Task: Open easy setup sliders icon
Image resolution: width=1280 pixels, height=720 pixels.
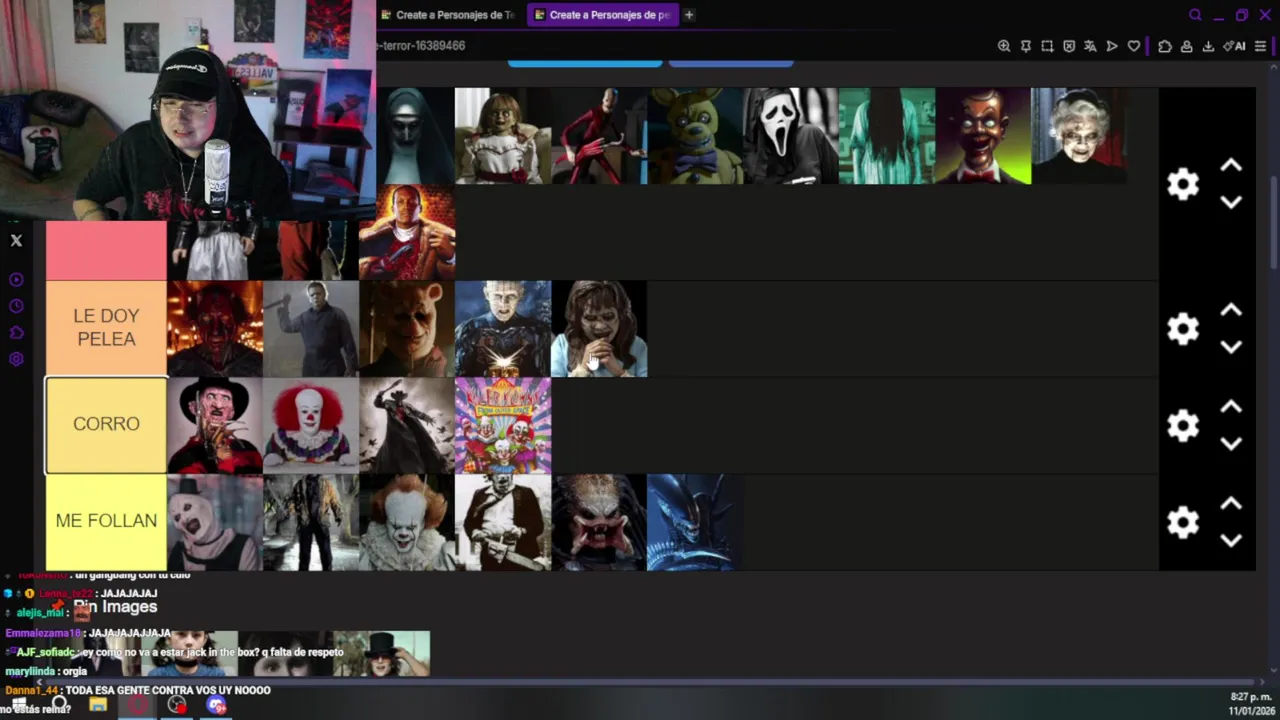Action: 1260,46
